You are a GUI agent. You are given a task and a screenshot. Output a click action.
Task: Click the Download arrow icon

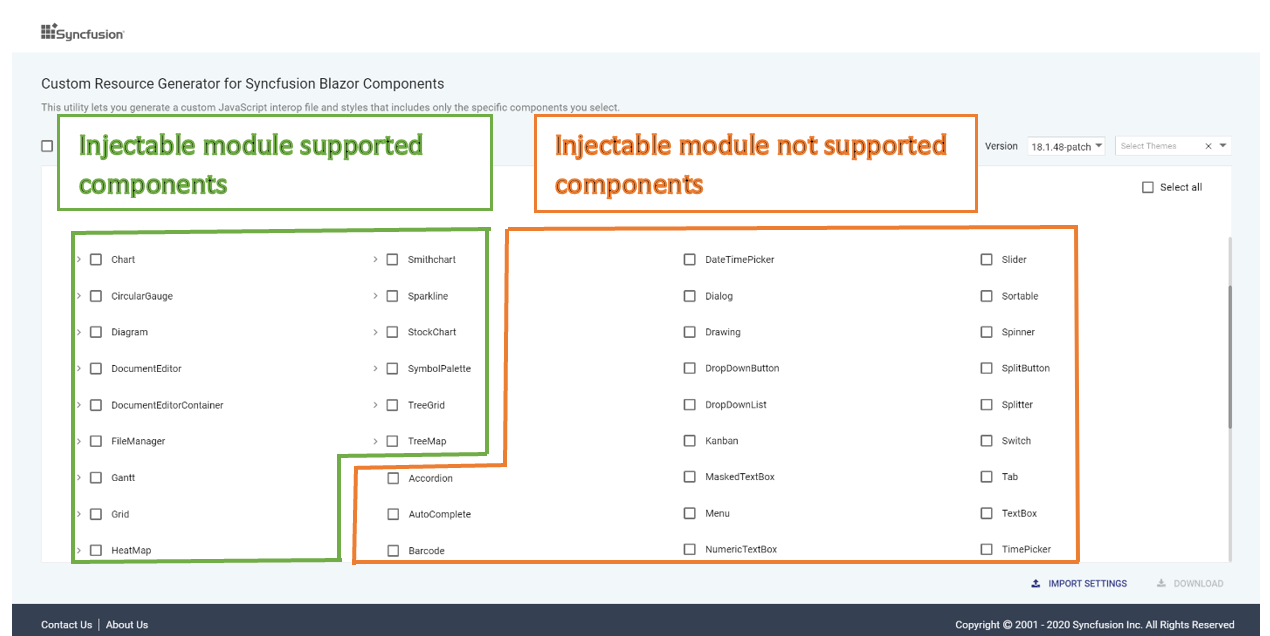click(1161, 583)
